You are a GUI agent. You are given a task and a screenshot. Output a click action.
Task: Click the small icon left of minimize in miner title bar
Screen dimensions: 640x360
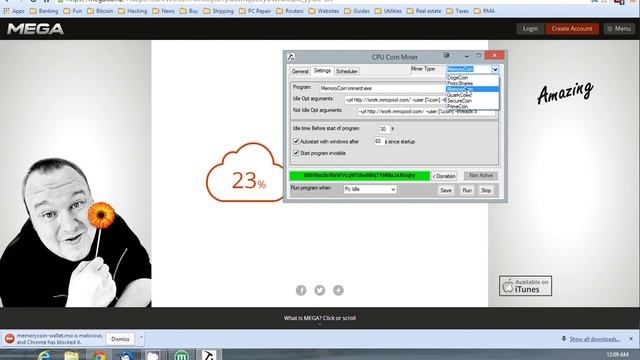point(447,55)
